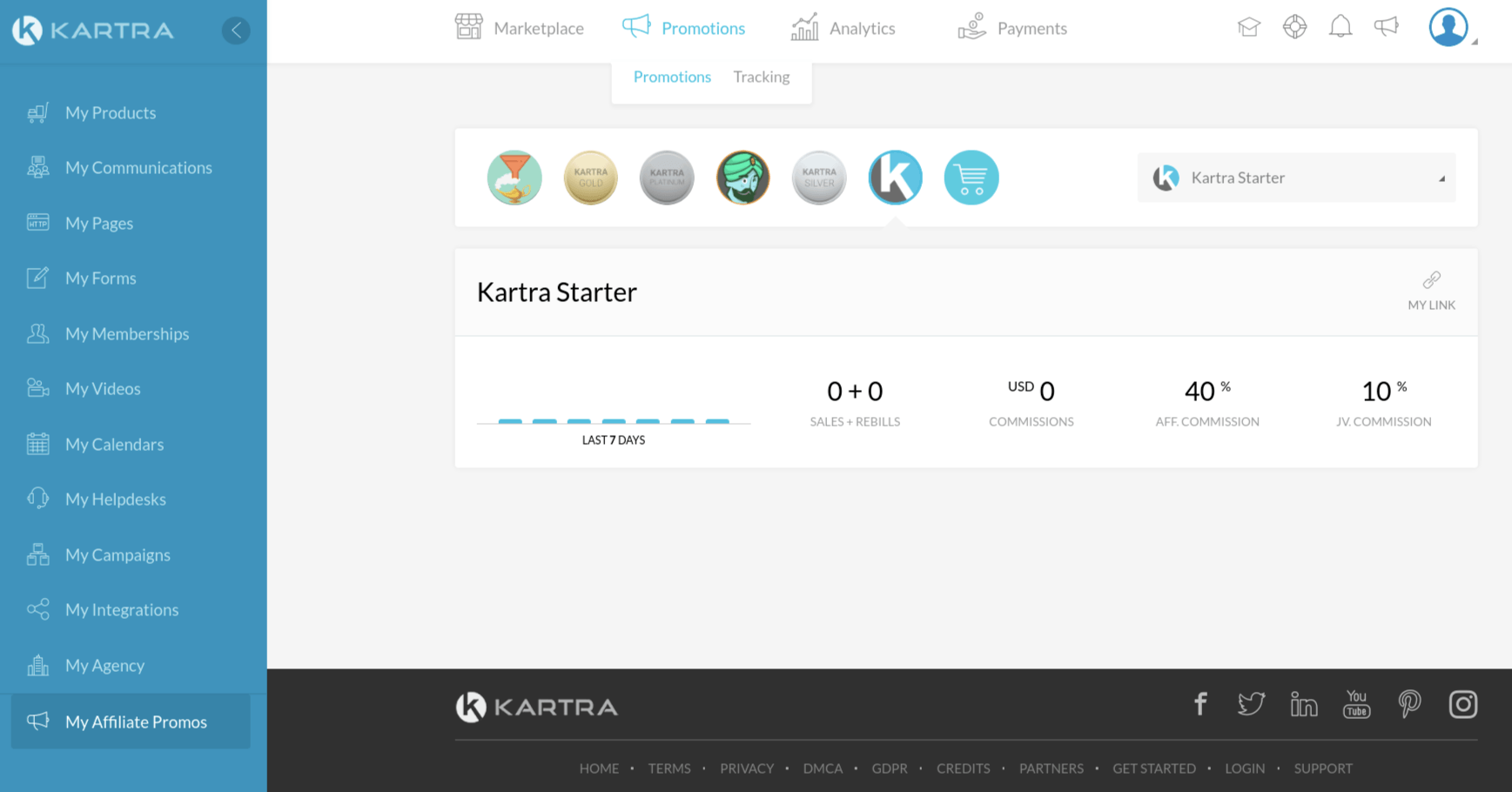Image resolution: width=1512 pixels, height=792 pixels.
Task: Open My Calendars
Action: pos(114,444)
